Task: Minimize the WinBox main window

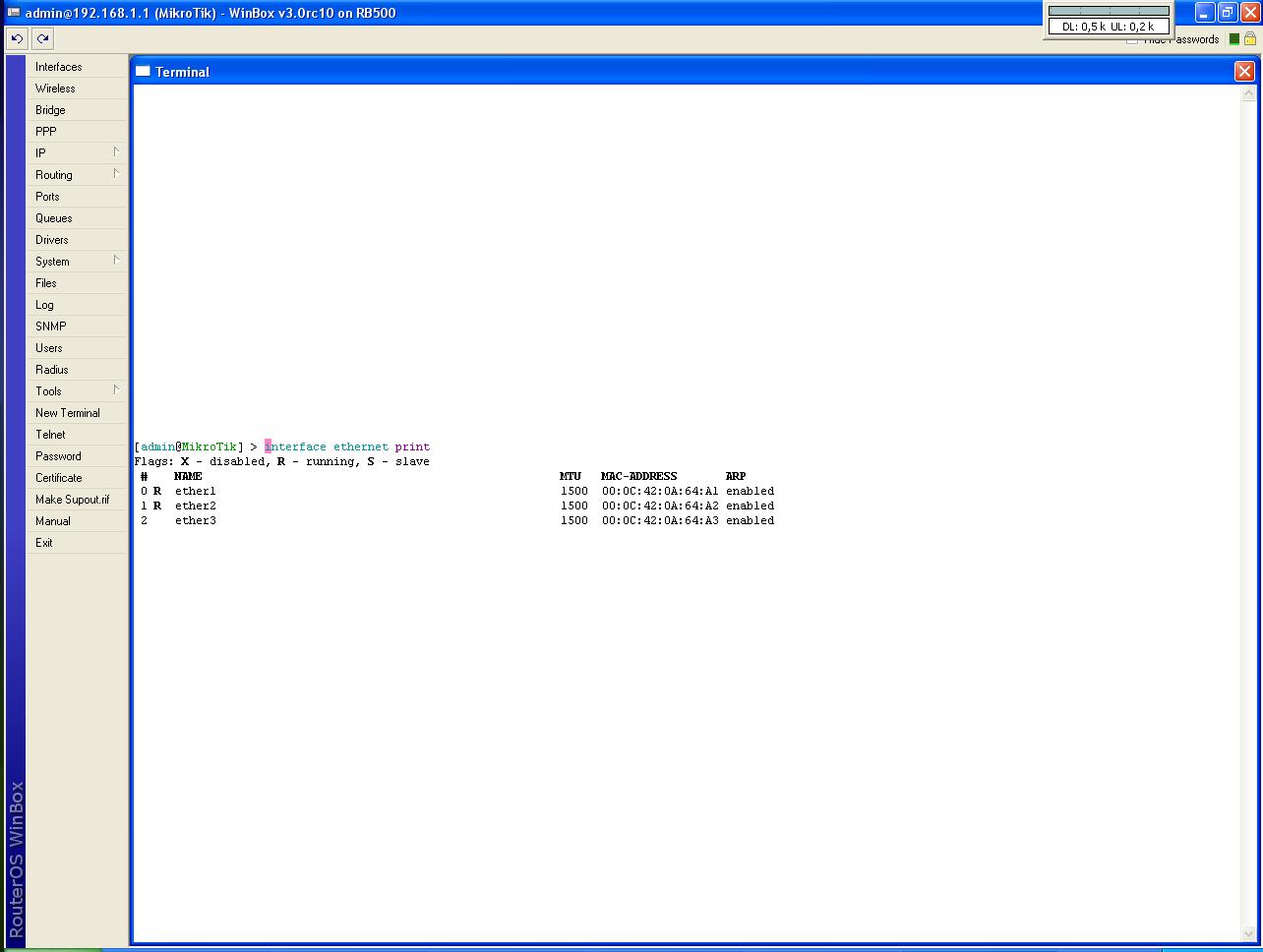Action: (x=1205, y=13)
